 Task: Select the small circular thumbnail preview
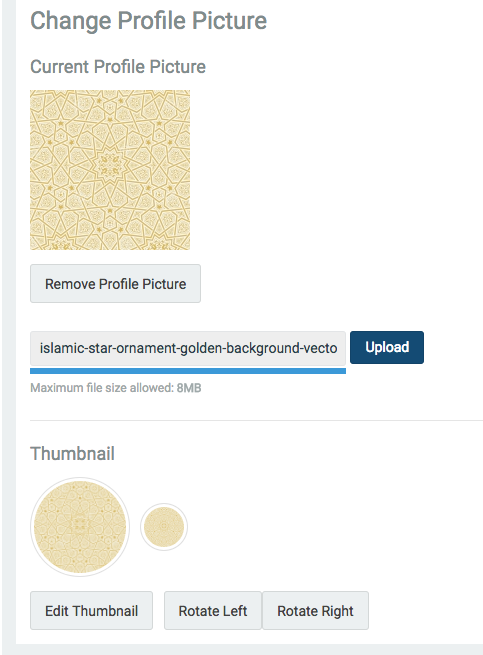(x=164, y=527)
